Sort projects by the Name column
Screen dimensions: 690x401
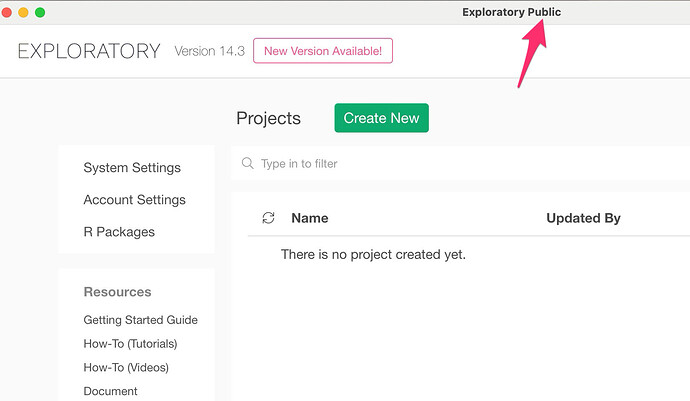coord(309,218)
